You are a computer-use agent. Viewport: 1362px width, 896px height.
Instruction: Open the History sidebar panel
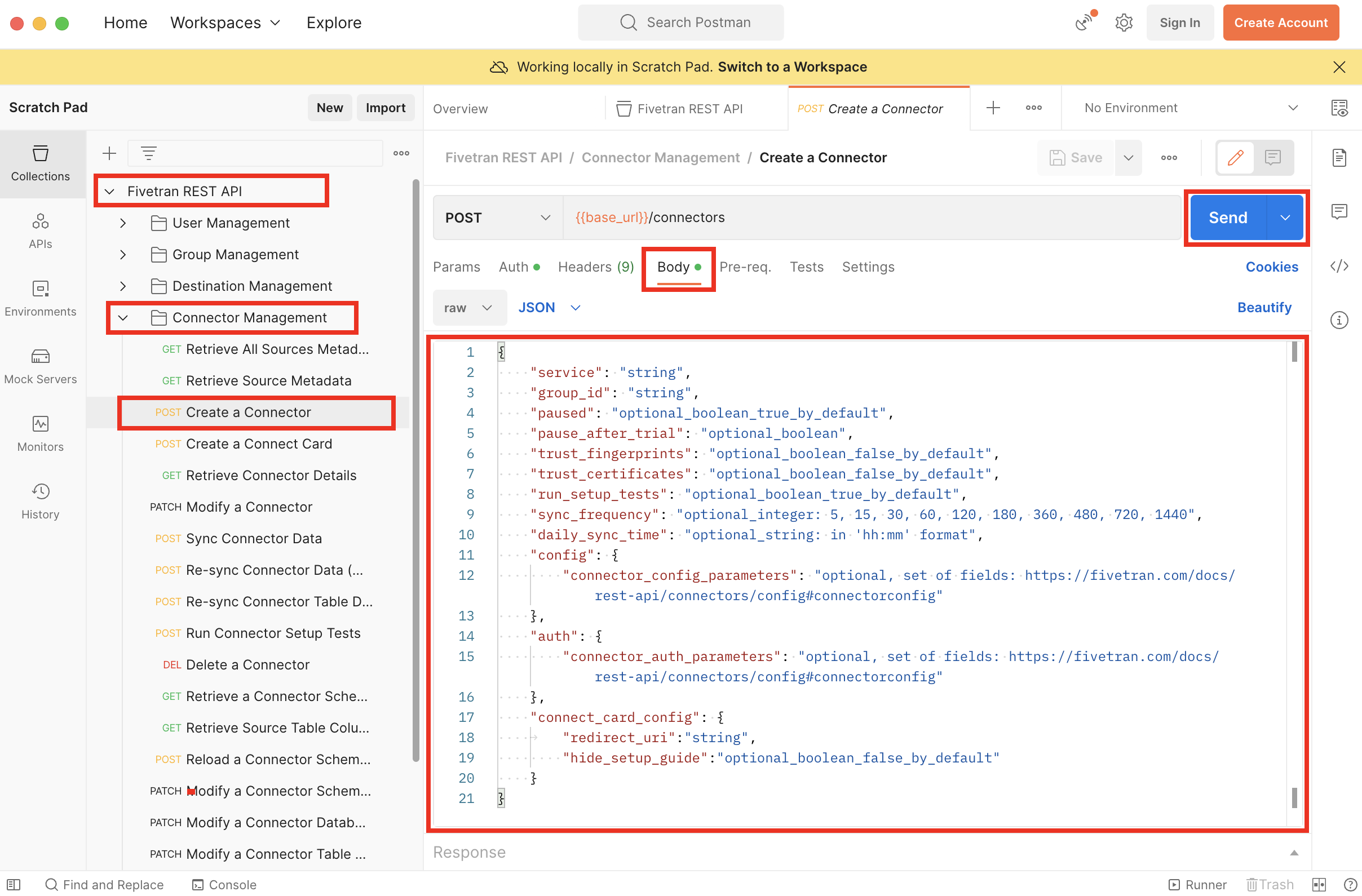[x=40, y=501]
